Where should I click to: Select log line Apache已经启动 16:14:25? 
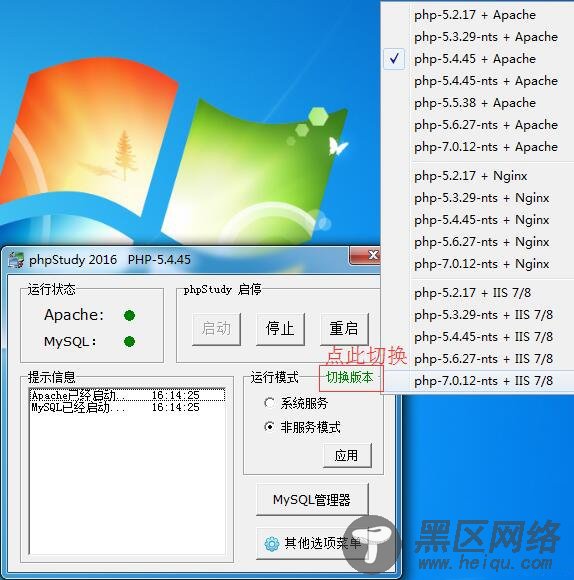point(127,395)
